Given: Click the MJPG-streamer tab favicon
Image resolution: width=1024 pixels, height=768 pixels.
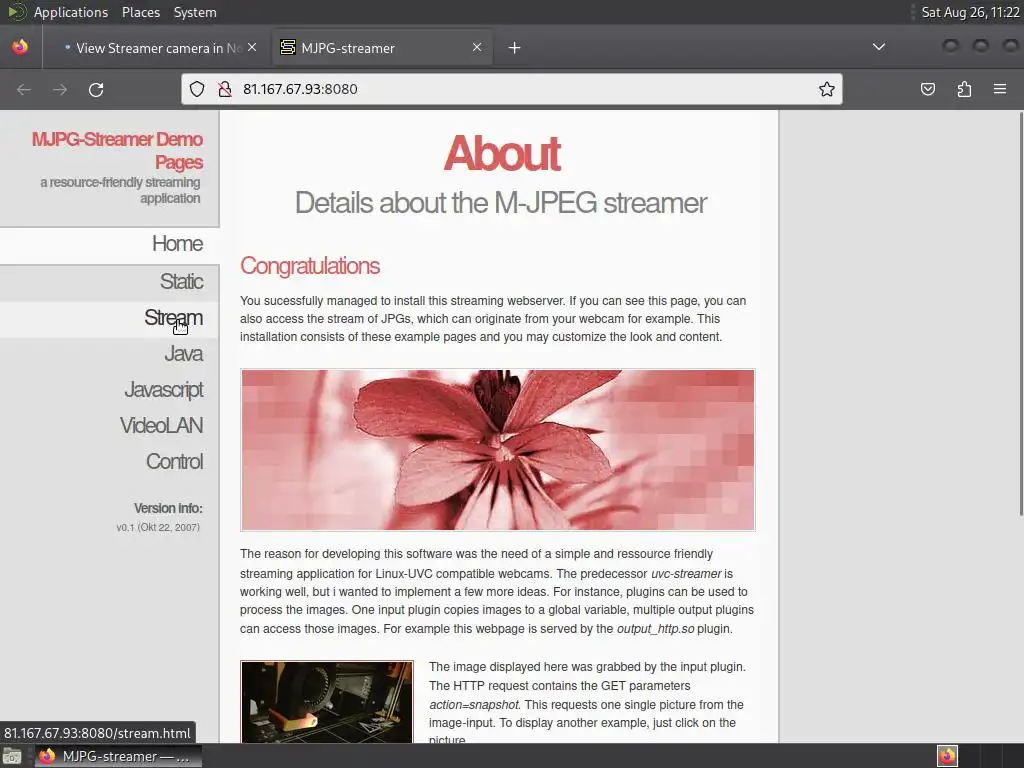Looking at the screenshot, I should [287, 47].
